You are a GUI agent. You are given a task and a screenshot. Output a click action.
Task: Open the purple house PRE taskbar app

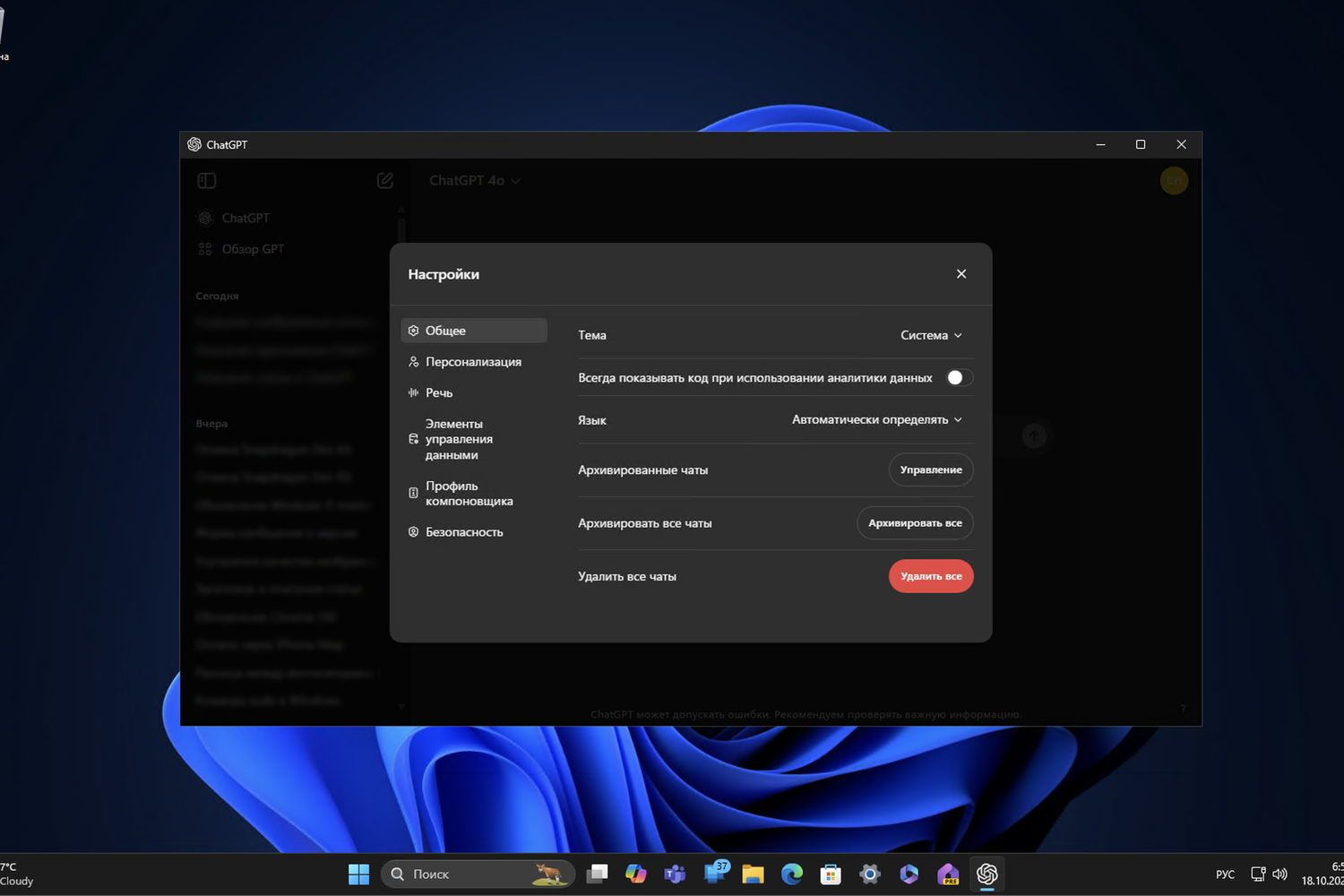(x=948, y=874)
